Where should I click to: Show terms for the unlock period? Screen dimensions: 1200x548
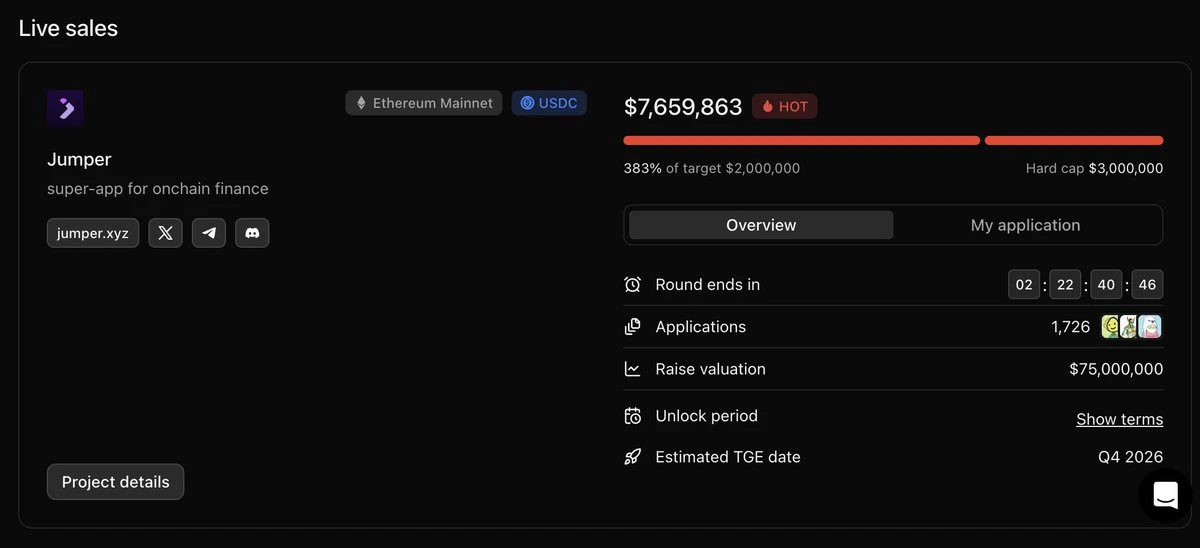(x=1119, y=419)
